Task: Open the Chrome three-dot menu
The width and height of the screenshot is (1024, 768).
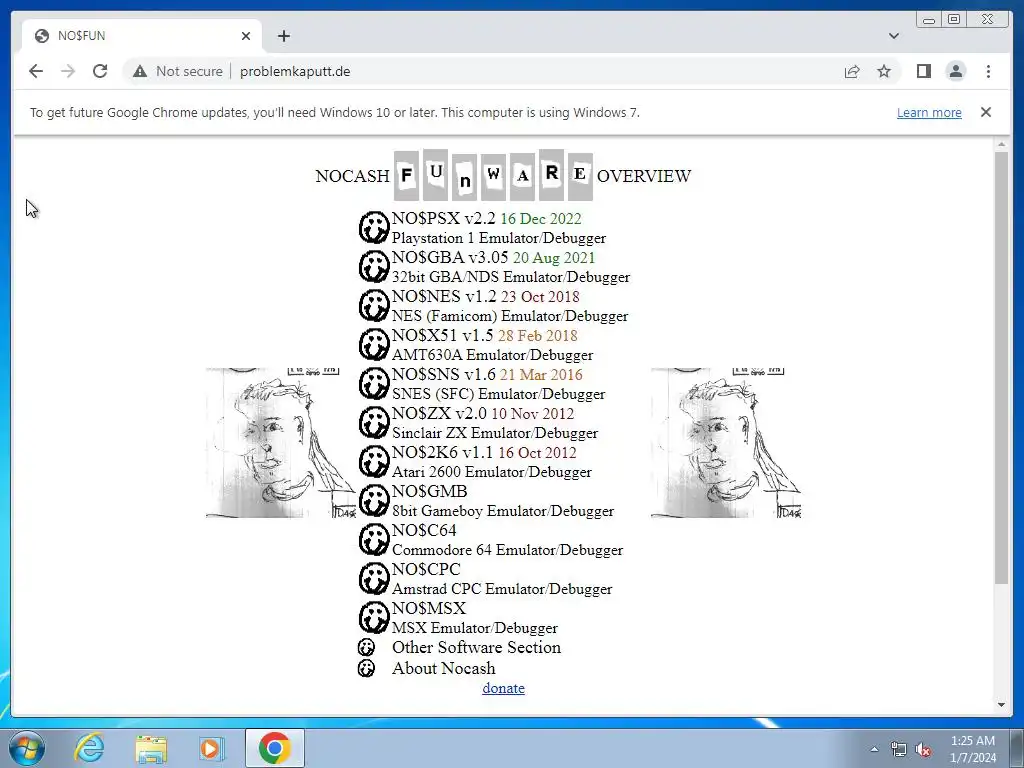Action: click(988, 71)
